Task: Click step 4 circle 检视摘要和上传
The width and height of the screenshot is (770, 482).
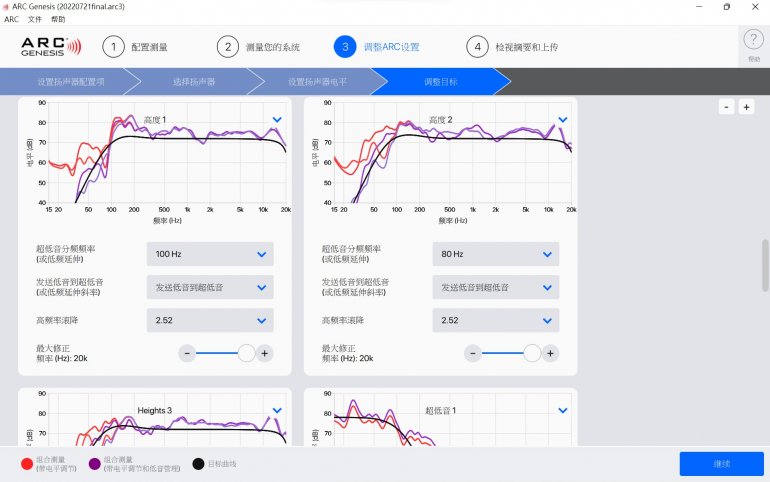Action: pyautogui.click(x=477, y=47)
